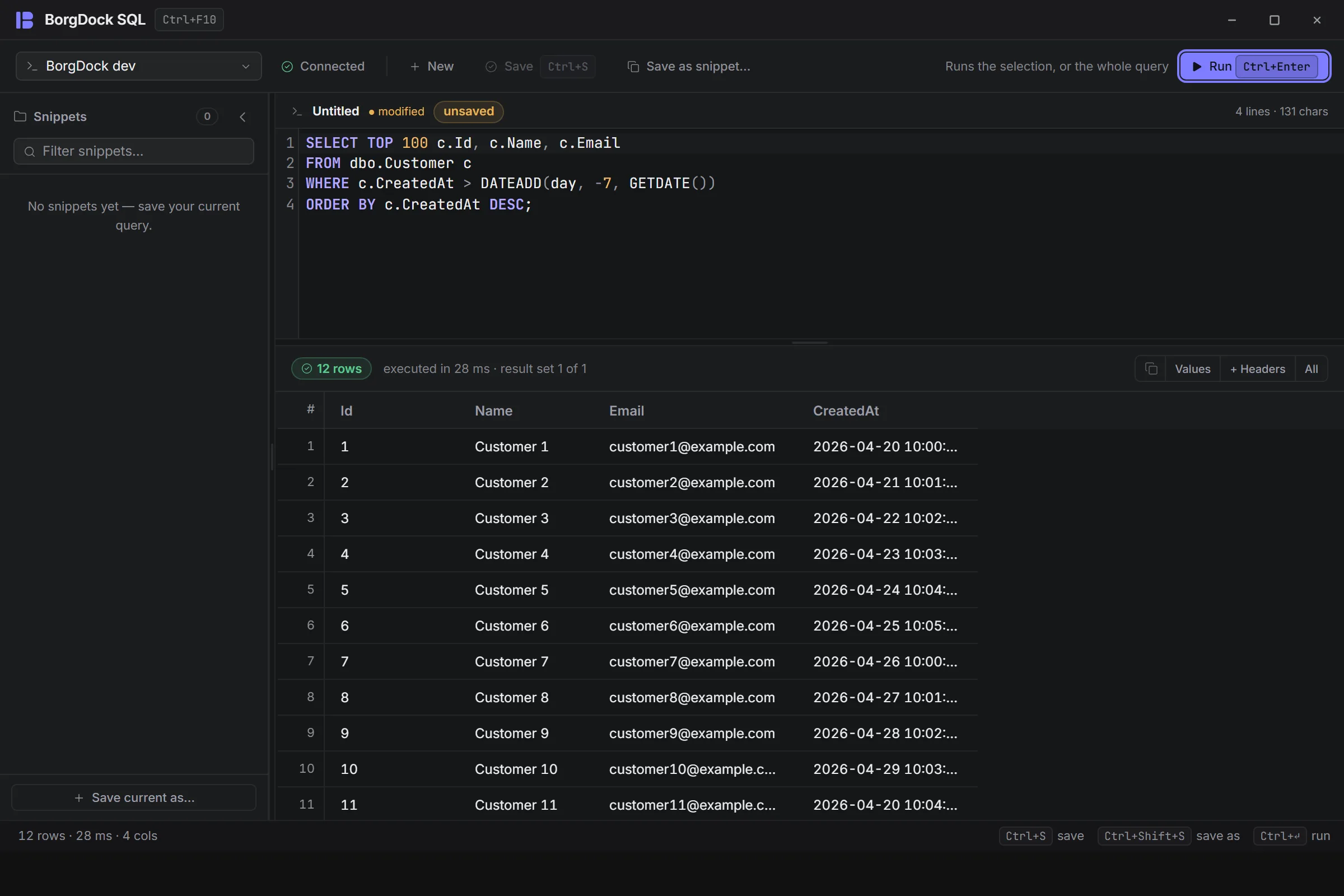Click the terminal icon in connection selector
The image size is (1344, 896).
(32, 66)
